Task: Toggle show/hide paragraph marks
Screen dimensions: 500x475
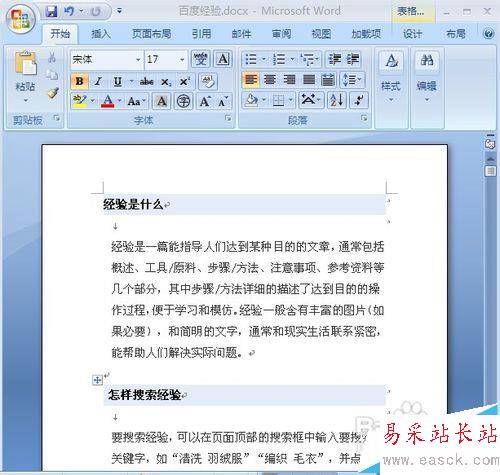Action: (x=359, y=100)
